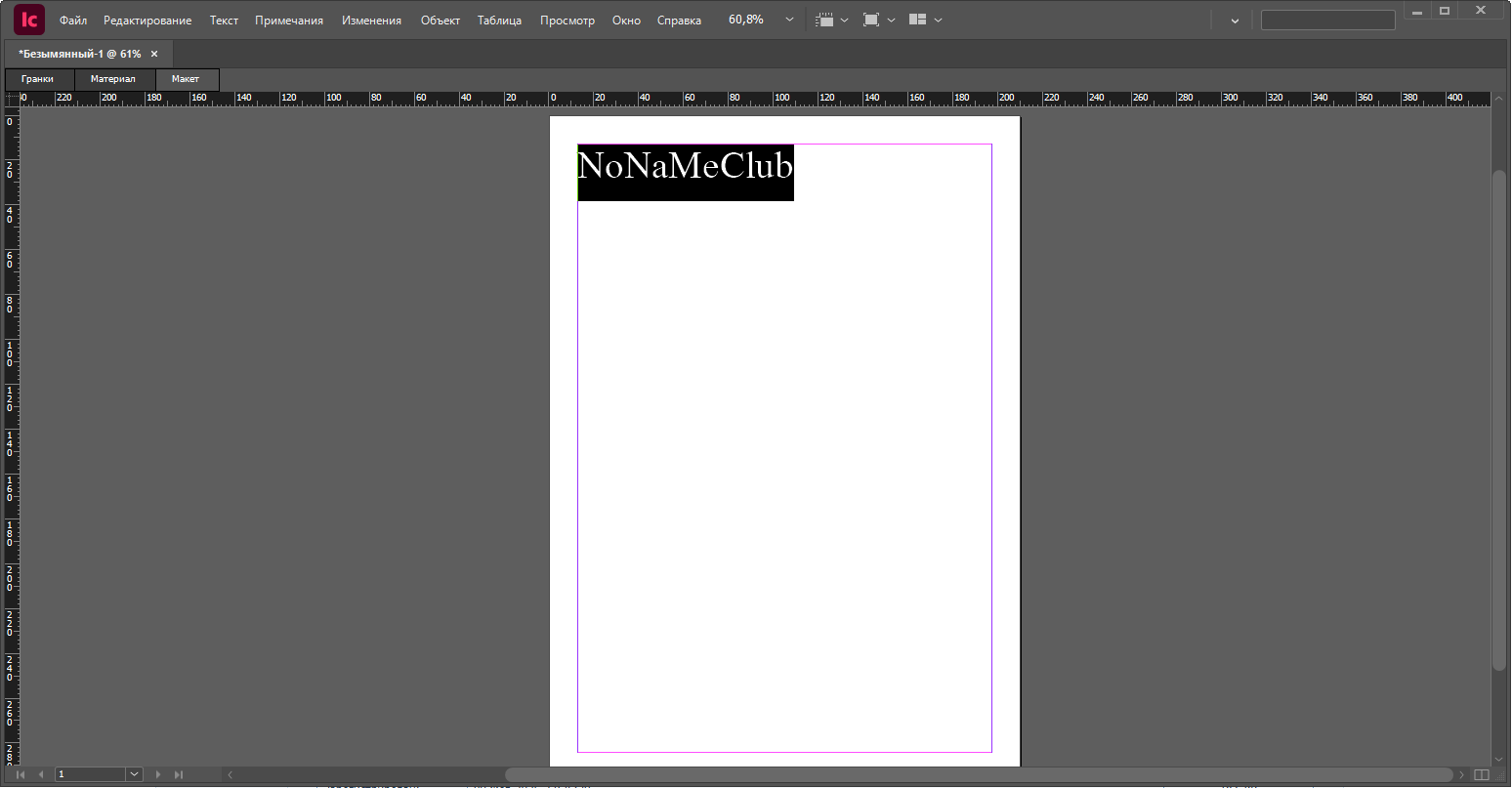Open the Таблица menu
This screenshot has width=1512, height=788.
pos(499,21)
